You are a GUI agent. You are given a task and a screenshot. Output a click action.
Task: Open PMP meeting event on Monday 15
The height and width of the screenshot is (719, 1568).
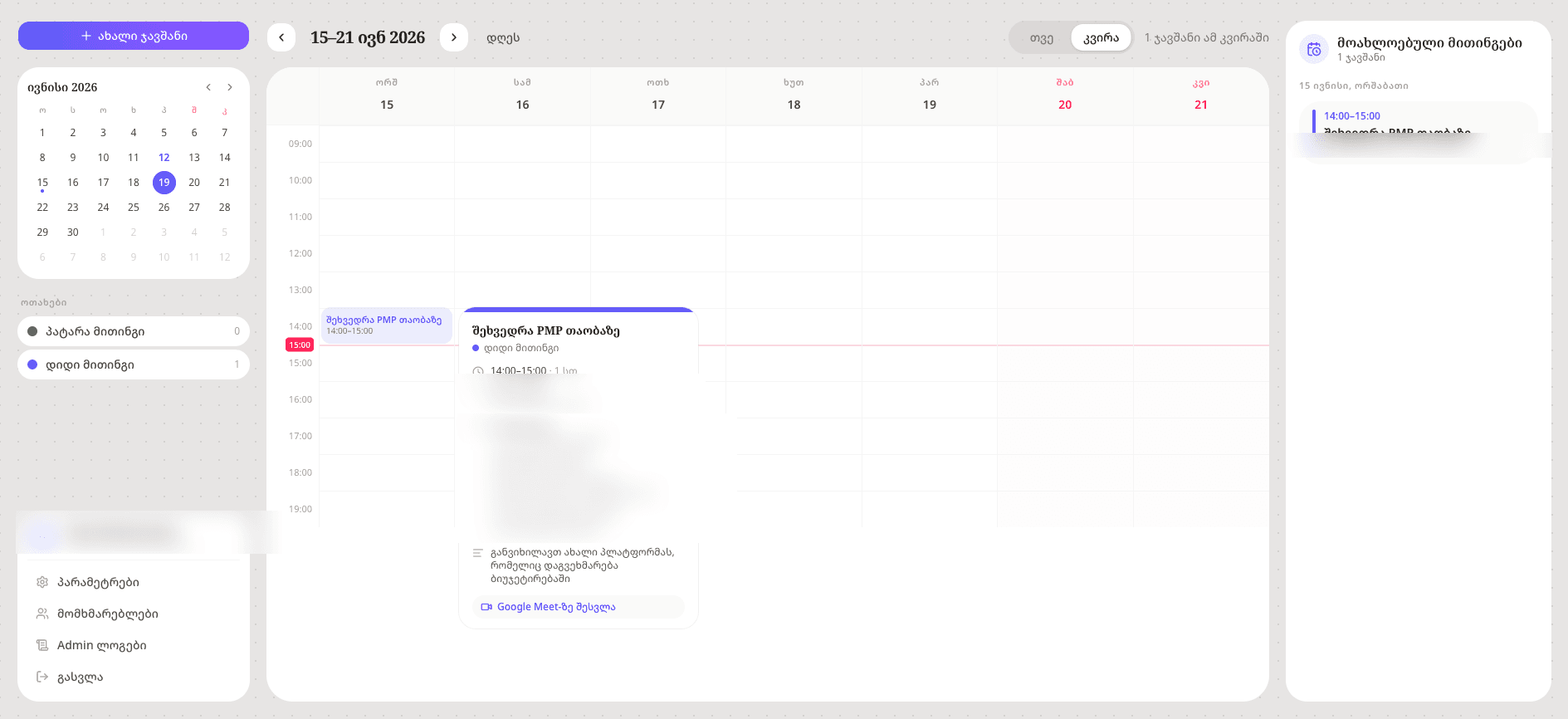click(387, 325)
